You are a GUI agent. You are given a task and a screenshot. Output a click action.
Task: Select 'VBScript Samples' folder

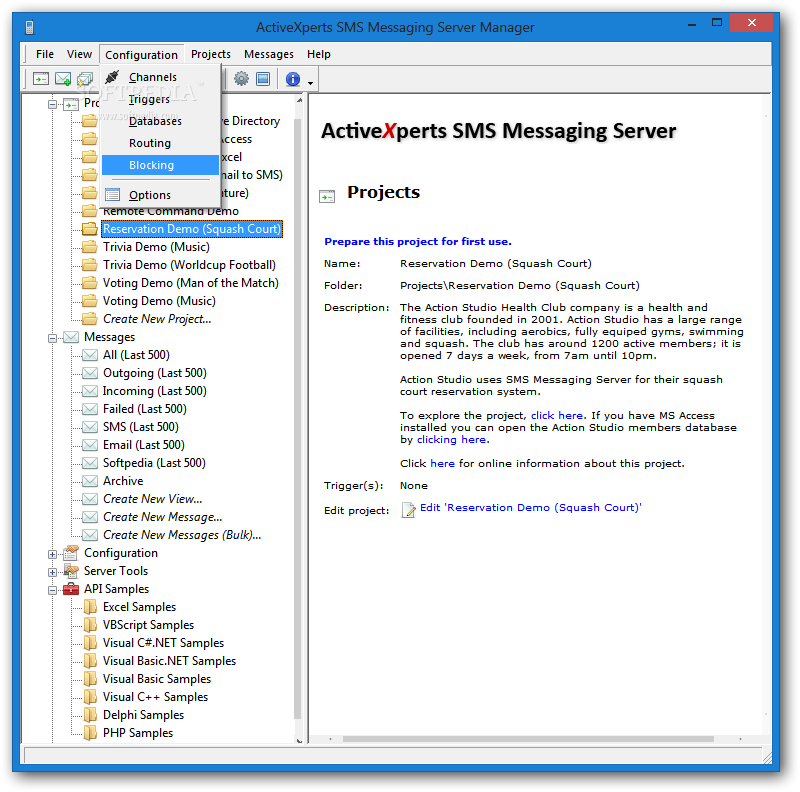(148, 625)
